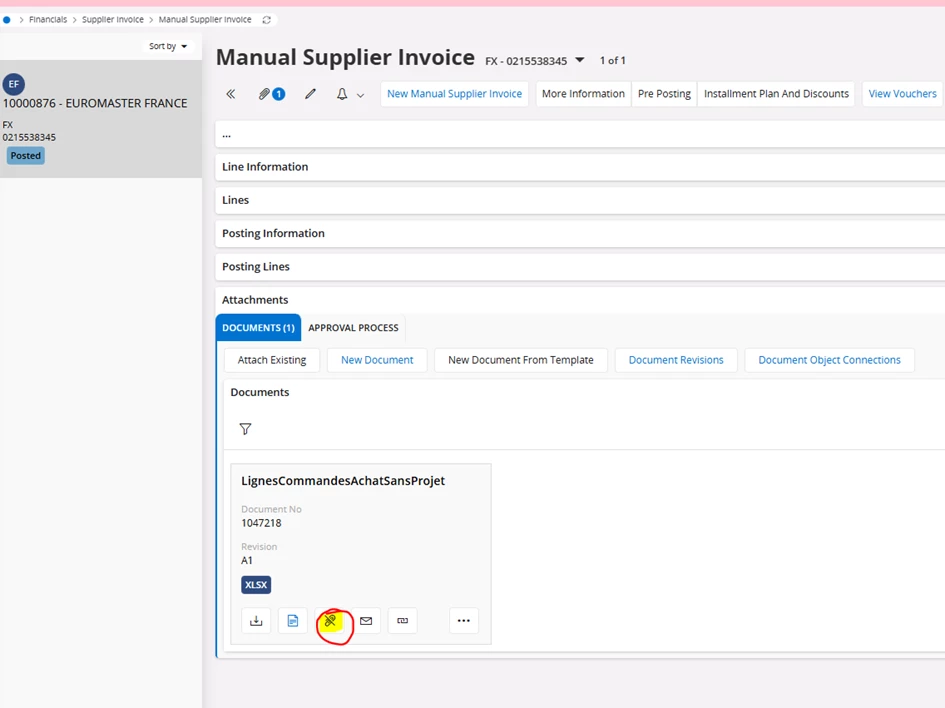945x708 pixels.
Task: Click the New Manual Supplier Invoice button
Action: [x=454, y=94]
